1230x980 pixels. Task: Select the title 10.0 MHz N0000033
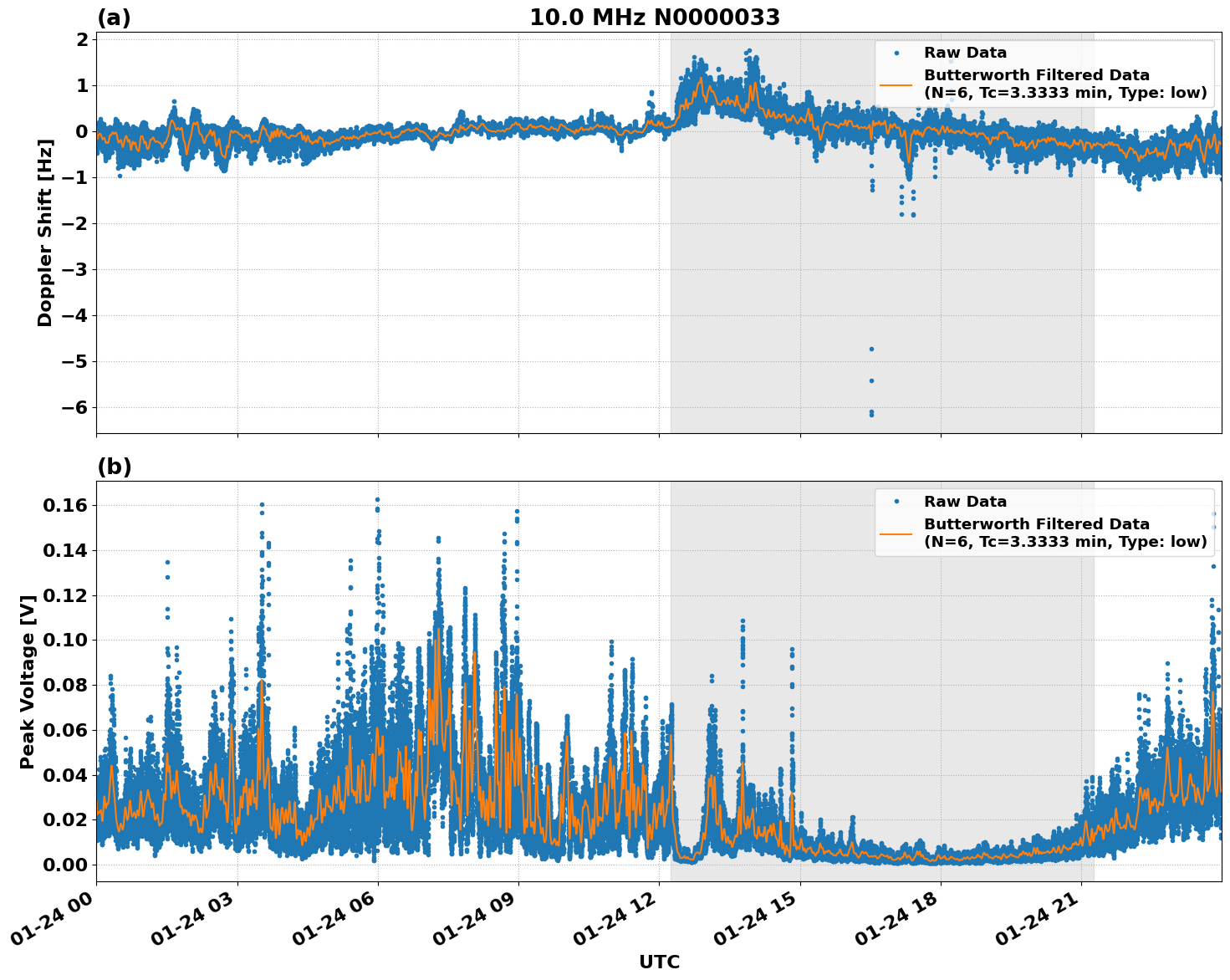(655, 18)
